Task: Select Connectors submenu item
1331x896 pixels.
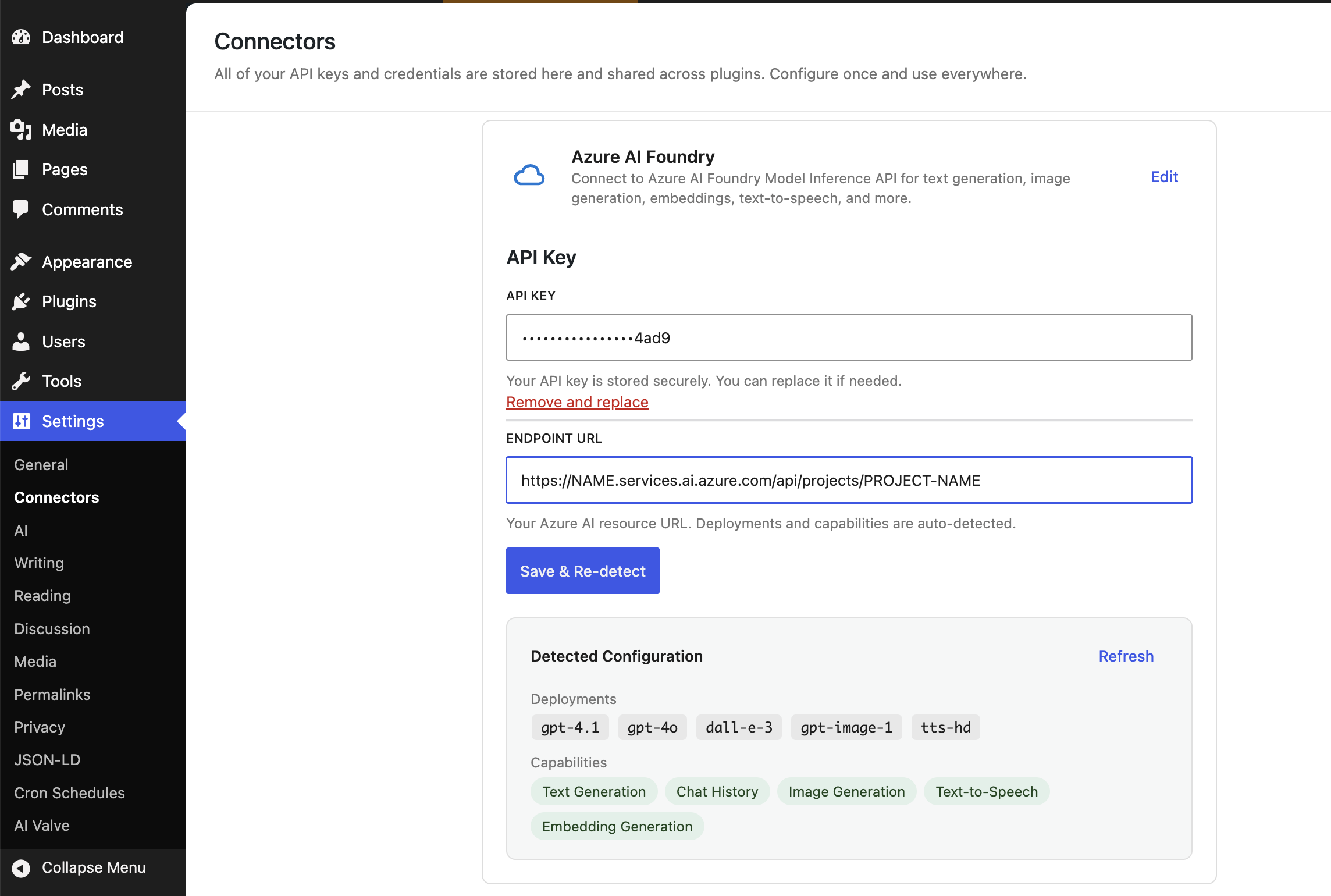Action: [56, 497]
